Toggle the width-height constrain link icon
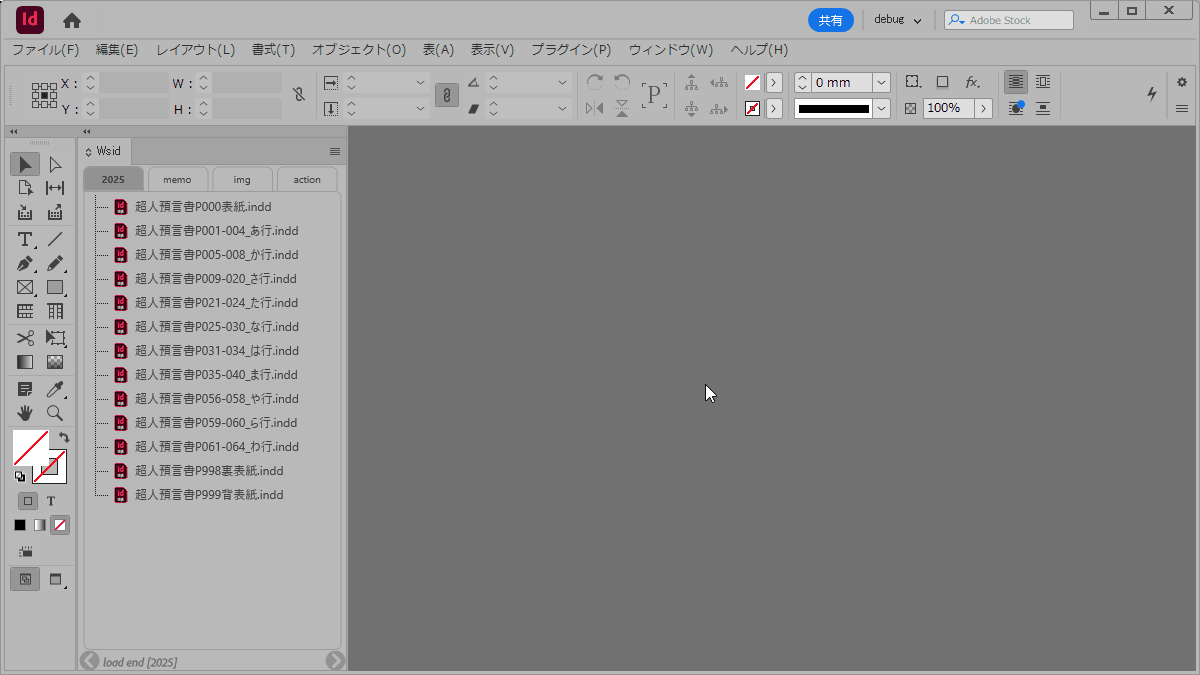This screenshot has height=675, width=1200. (x=298, y=95)
